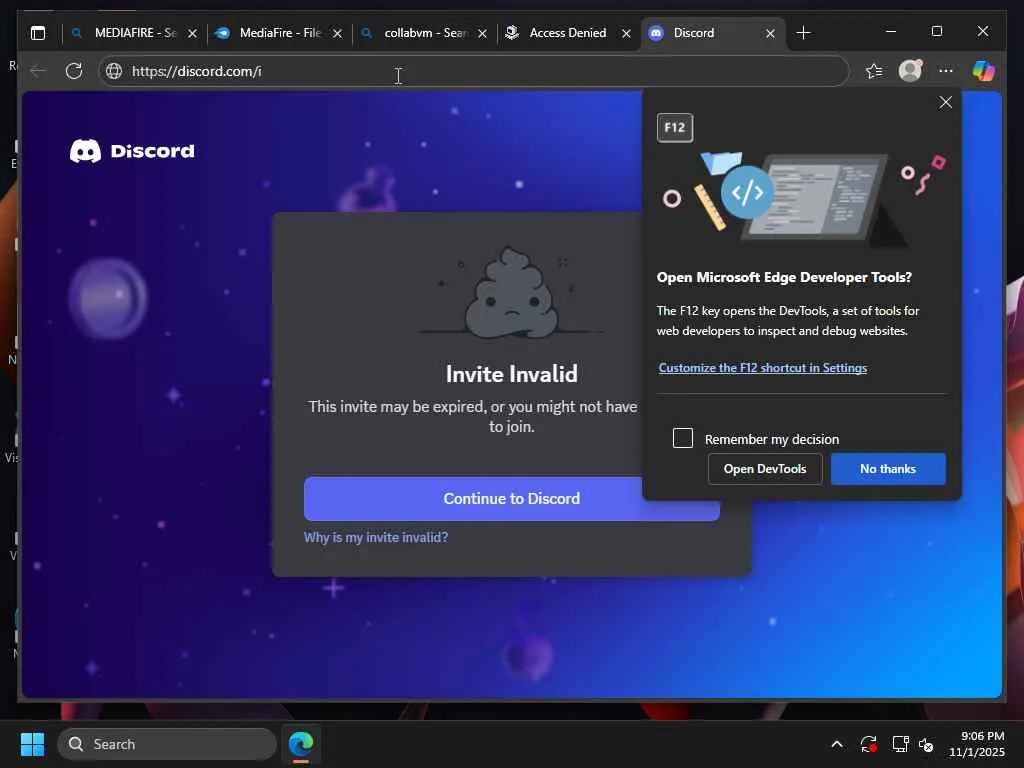This screenshot has height=768, width=1024.
Task: Open the tab actions menu icon
Action: [x=38, y=33]
